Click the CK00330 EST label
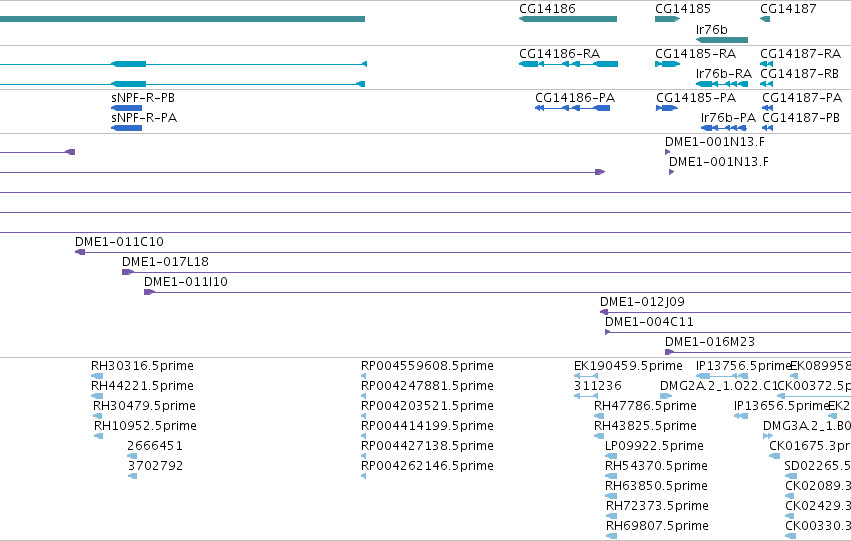The height and width of the screenshot is (541, 851). (x=818, y=526)
